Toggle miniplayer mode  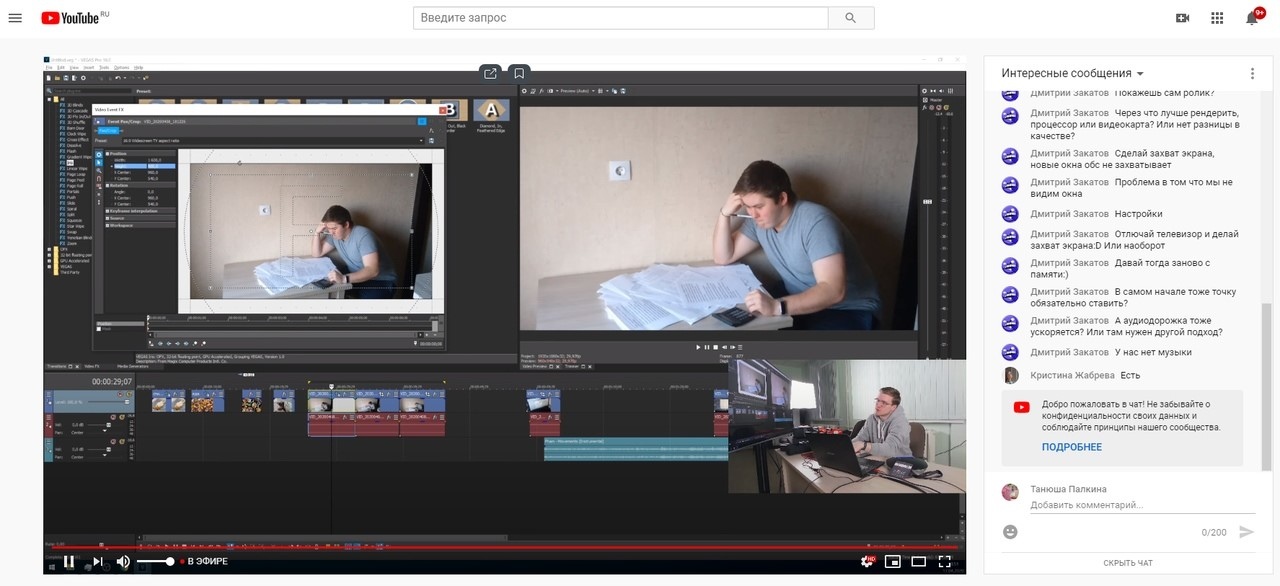click(893, 561)
